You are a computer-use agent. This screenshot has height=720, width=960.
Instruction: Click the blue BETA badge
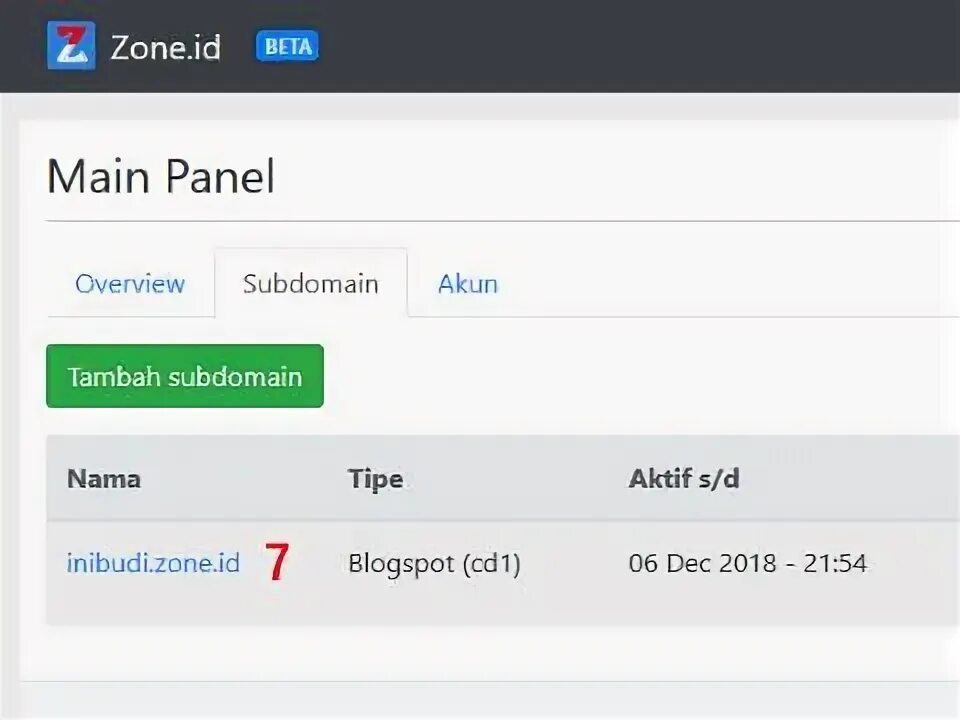coord(287,46)
